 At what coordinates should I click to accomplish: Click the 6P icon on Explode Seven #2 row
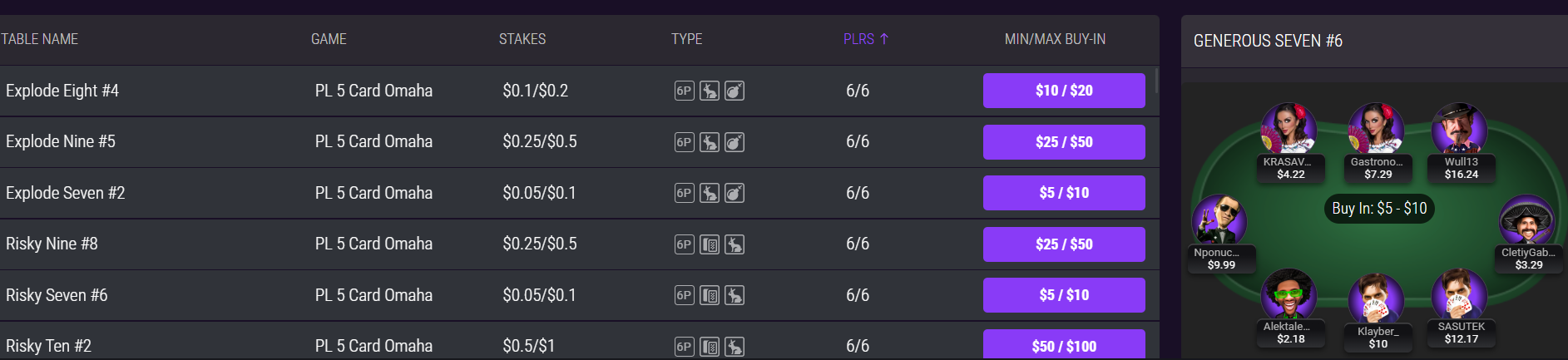coord(684,193)
